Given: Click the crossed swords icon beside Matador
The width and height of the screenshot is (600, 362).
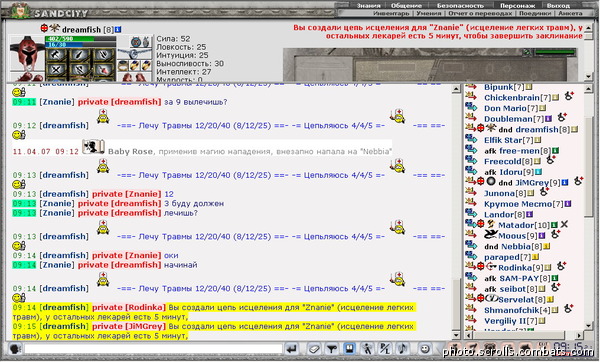Looking at the screenshot, I should pos(564,225).
